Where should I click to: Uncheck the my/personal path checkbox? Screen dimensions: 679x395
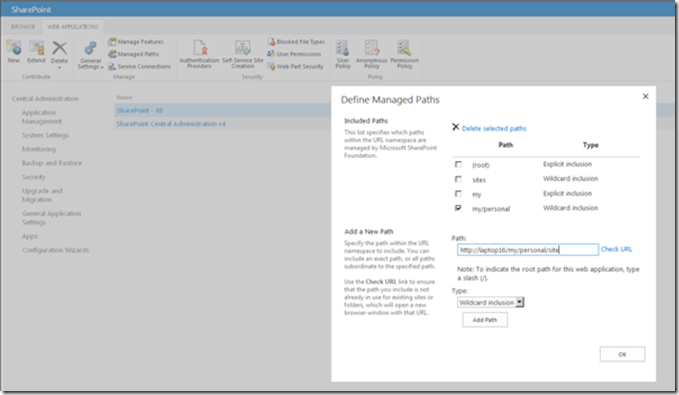pyautogui.click(x=458, y=208)
